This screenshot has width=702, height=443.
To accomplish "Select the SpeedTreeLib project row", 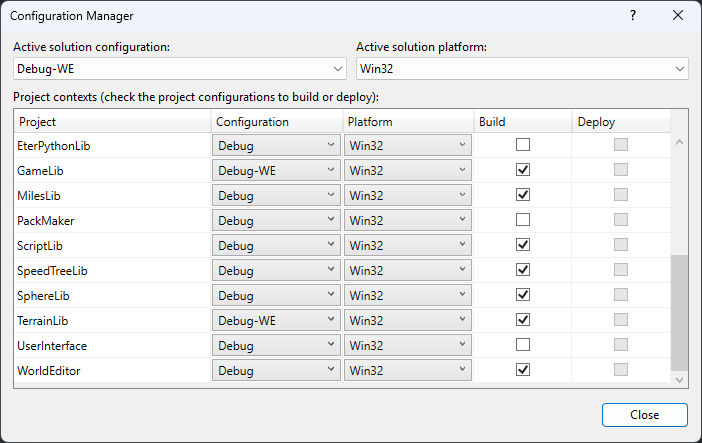I will 112,270.
